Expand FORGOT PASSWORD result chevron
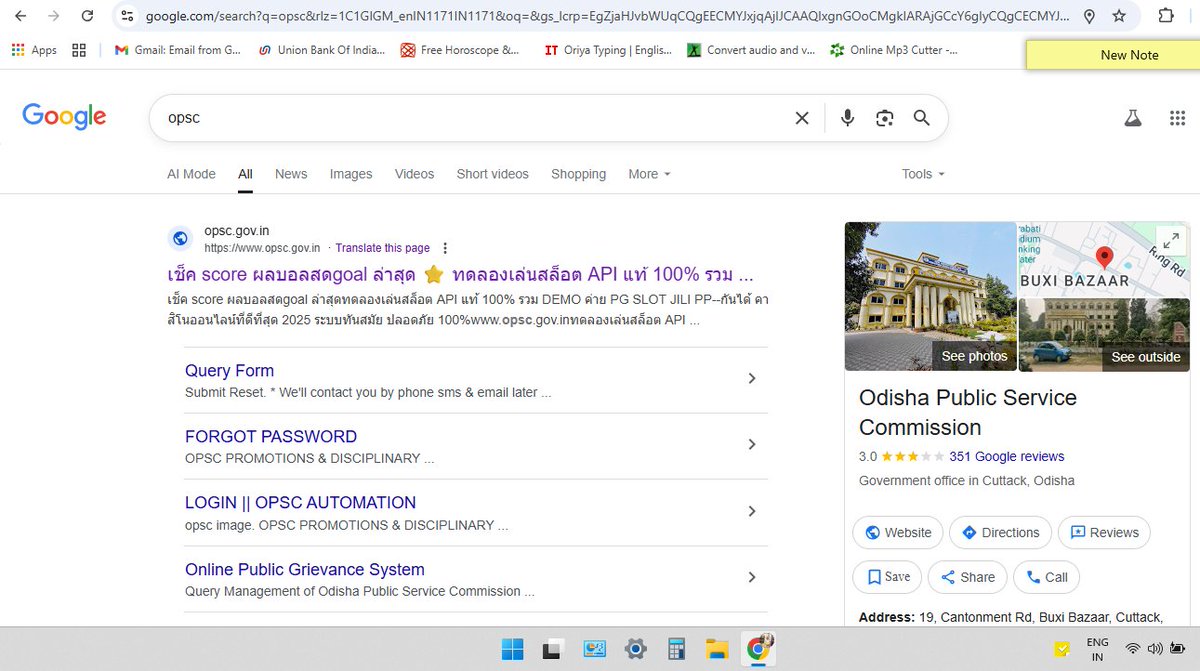Image resolution: width=1200 pixels, height=671 pixels. [x=752, y=444]
